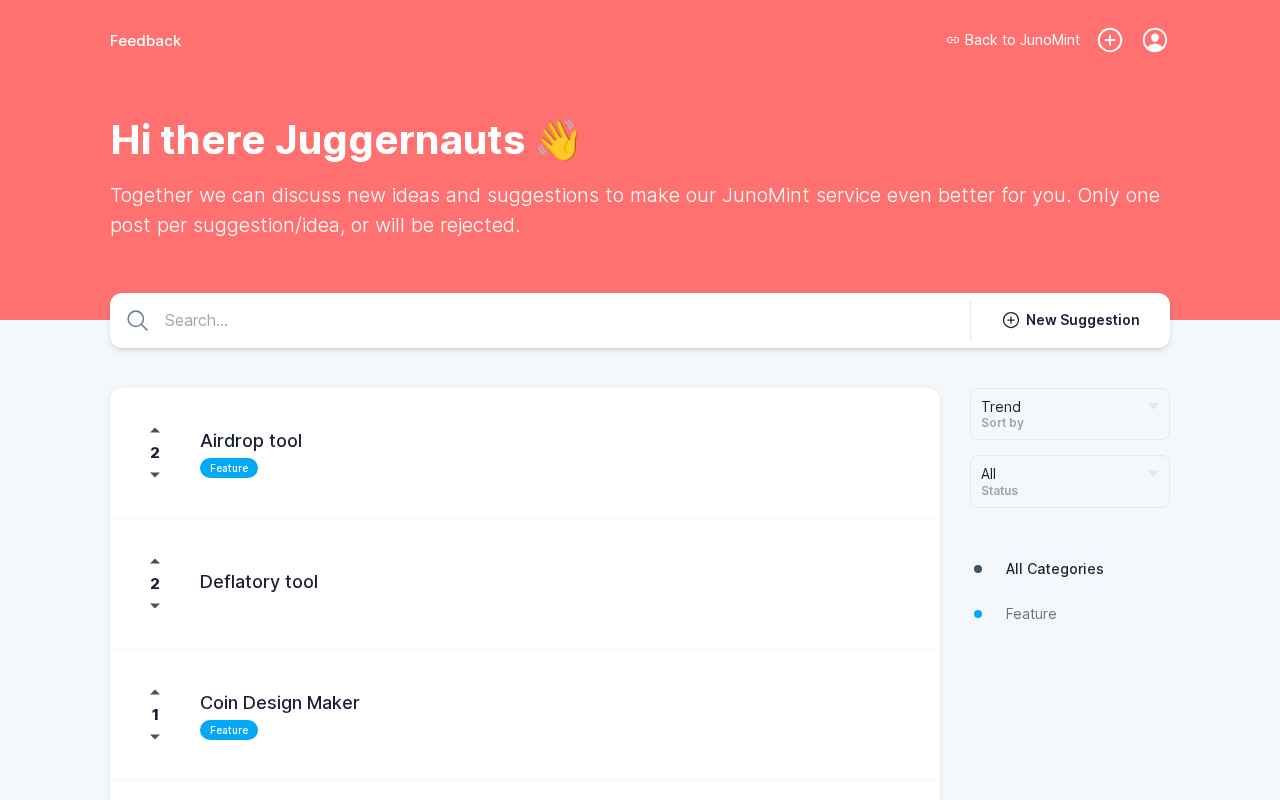Image resolution: width=1280 pixels, height=800 pixels.
Task: Upvote the Deflatory tool suggestion
Action: click(x=155, y=562)
